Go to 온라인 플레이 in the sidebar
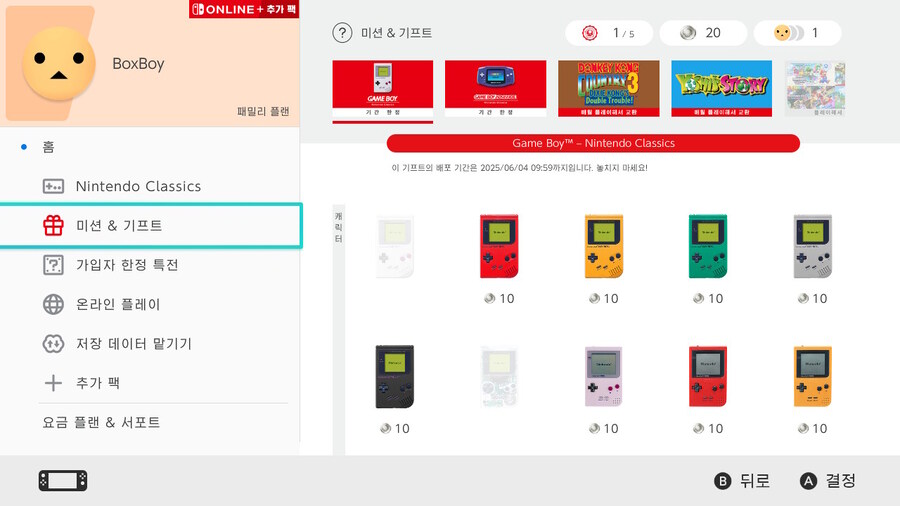Viewport: 900px width, 506px height. click(x=150, y=304)
